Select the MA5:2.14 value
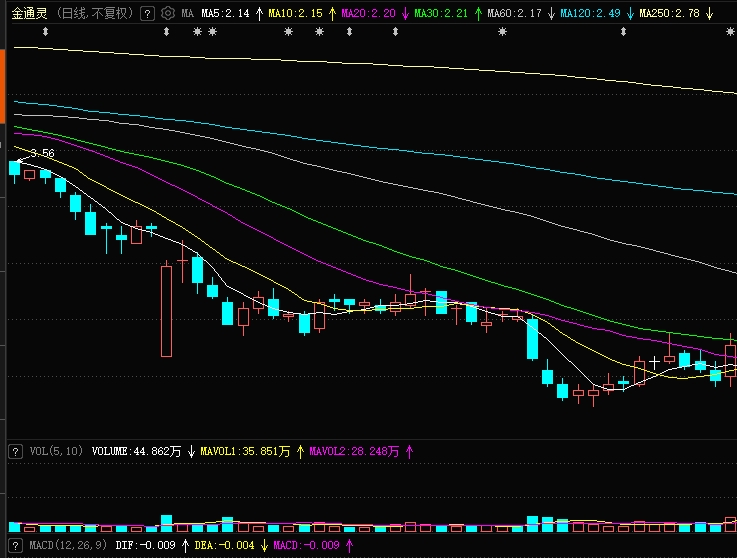This screenshot has width=737, height=558. click(x=225, y=13)
